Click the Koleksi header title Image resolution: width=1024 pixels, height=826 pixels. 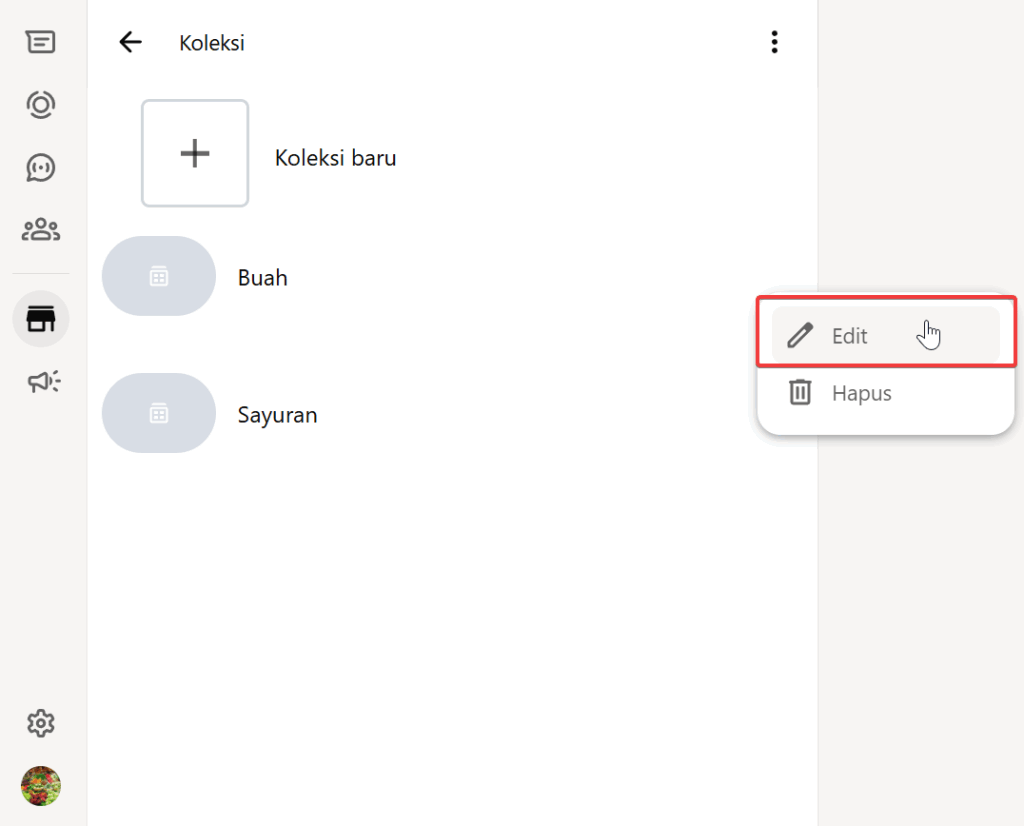[212, 43]
